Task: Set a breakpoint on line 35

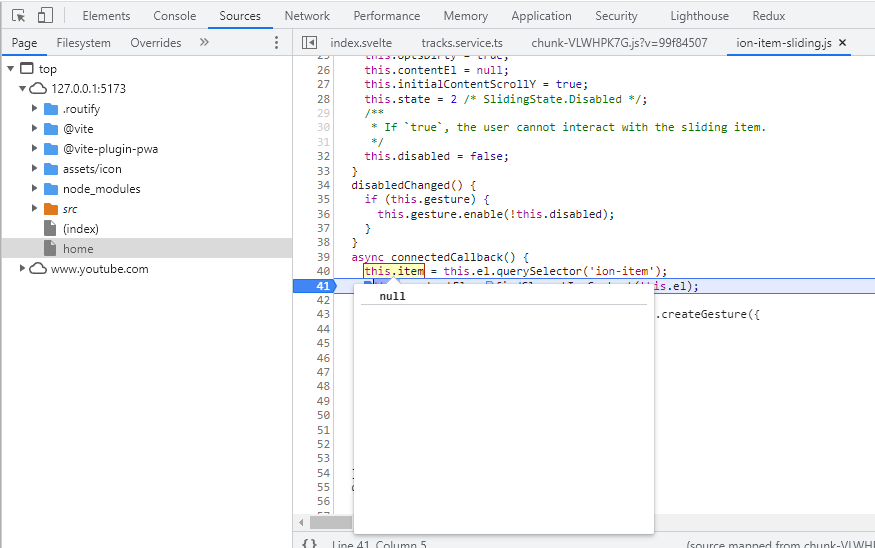Action: pos(323,199)
